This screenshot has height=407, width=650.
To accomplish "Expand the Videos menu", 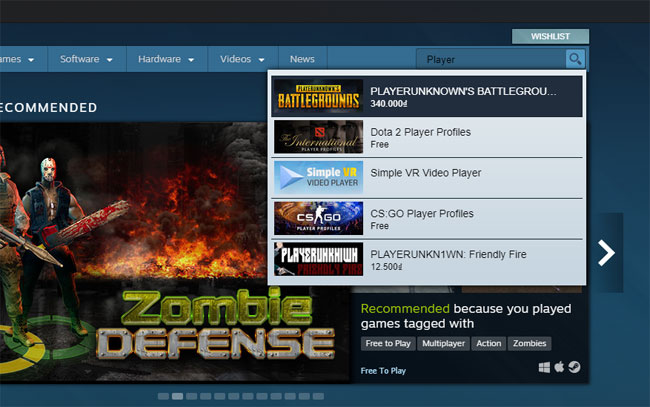I will tap(243, 59).
